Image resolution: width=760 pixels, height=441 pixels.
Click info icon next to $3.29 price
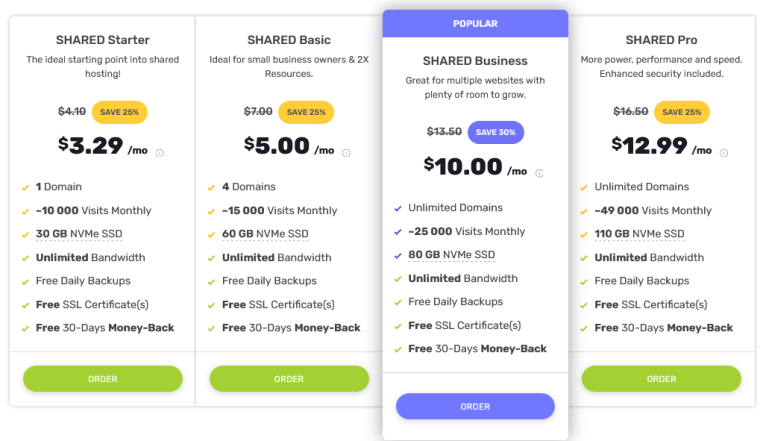point(160,153)
